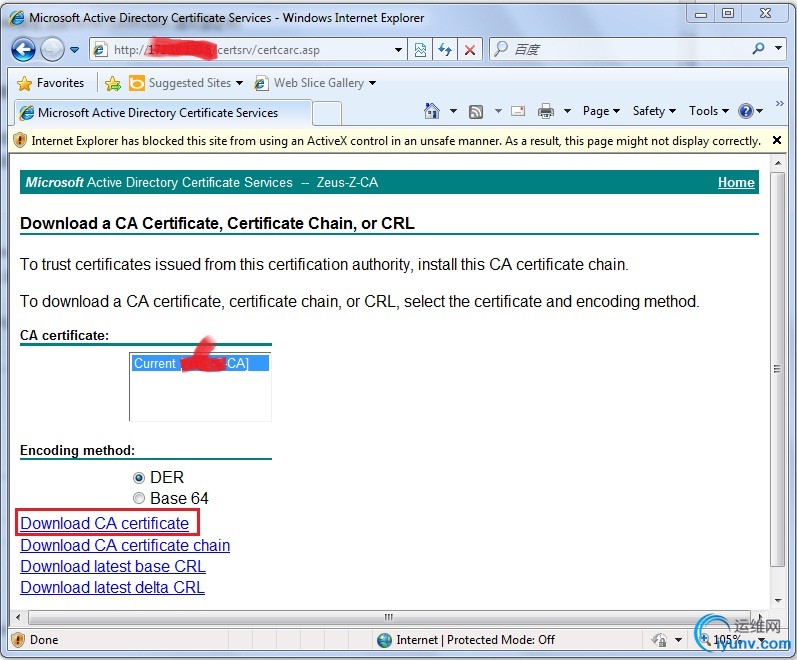Open the search provider dropdown arrow
Screen dimensions: 797x660
point(779,49)
